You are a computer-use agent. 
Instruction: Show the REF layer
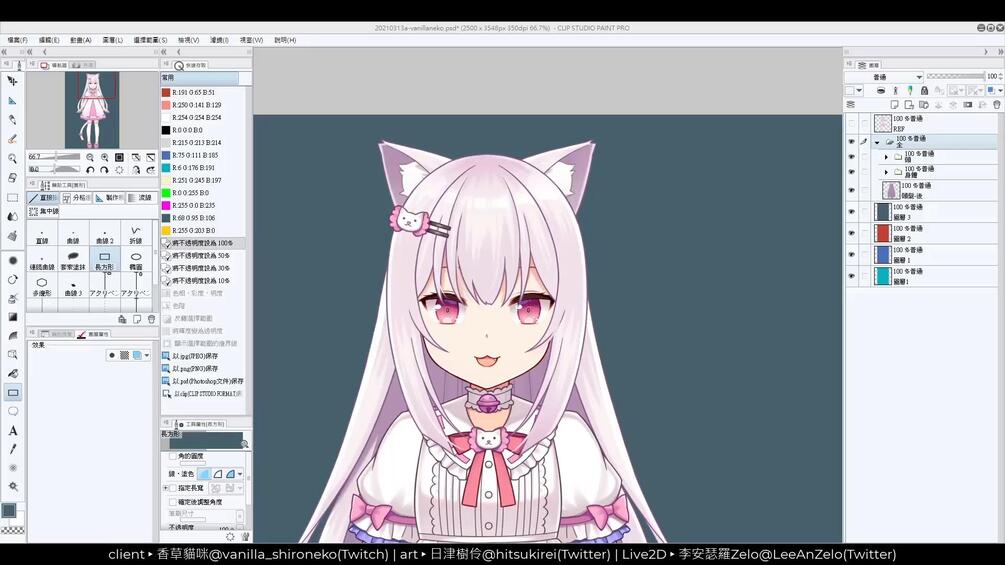coord(851,124)
